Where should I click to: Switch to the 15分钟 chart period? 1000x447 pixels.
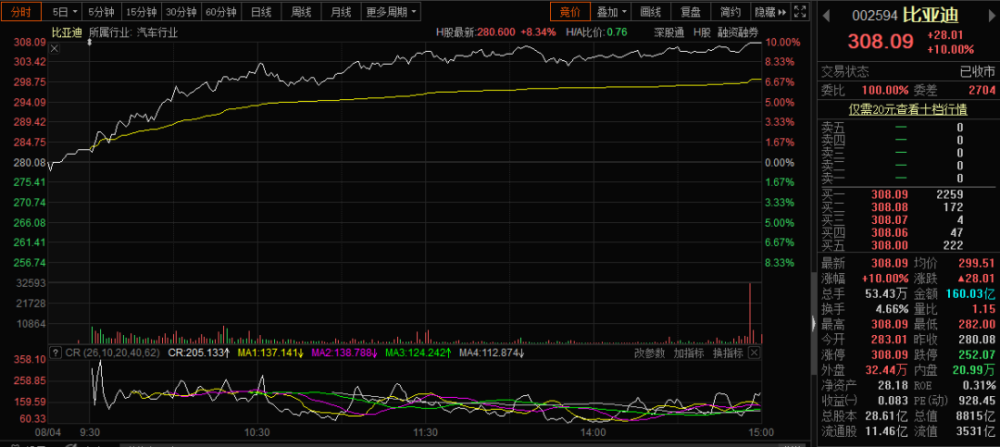pos(140,11)
